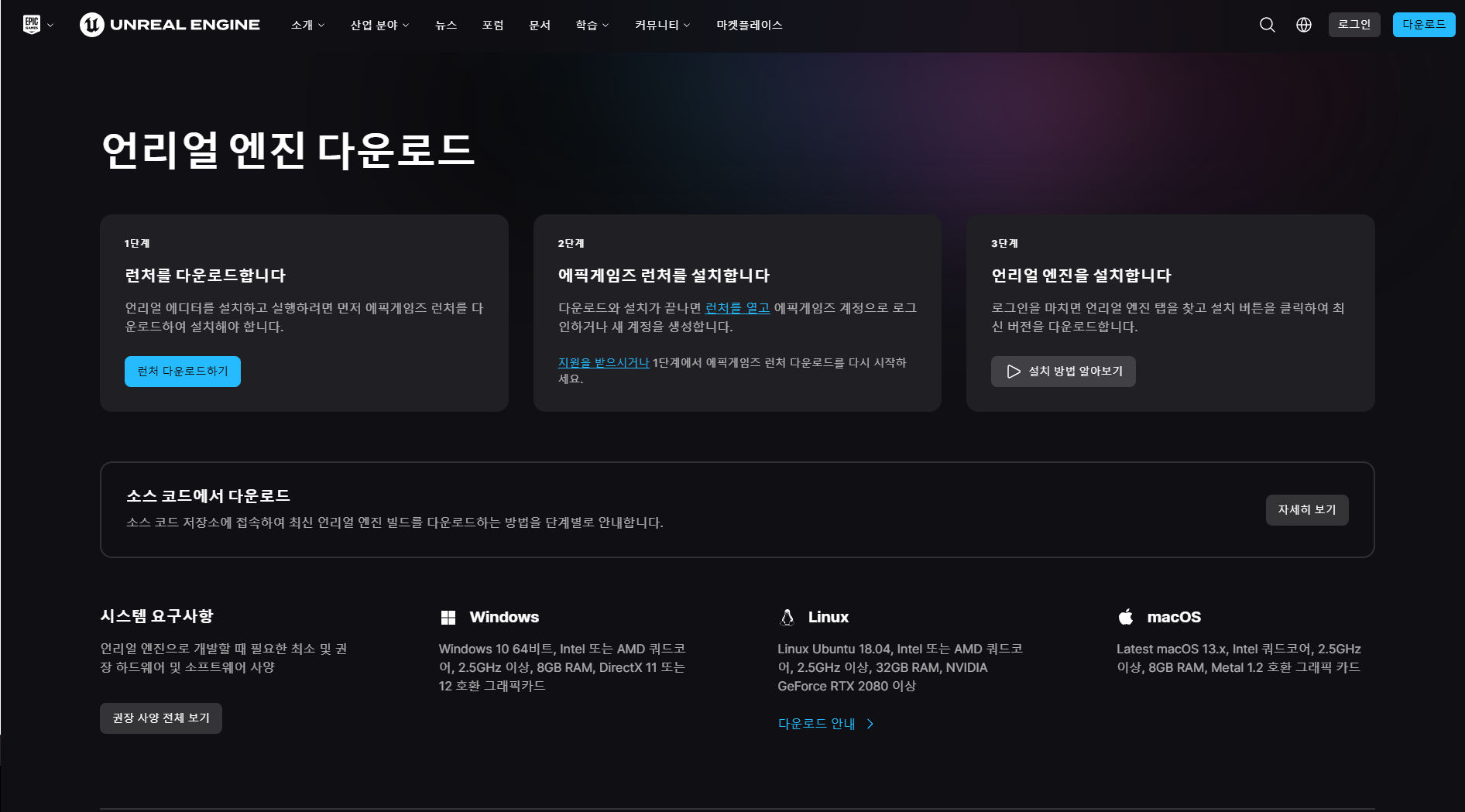
Task: Click the 다운로드 button in header
Action: pyautogui.click(x=1424, y=25)
